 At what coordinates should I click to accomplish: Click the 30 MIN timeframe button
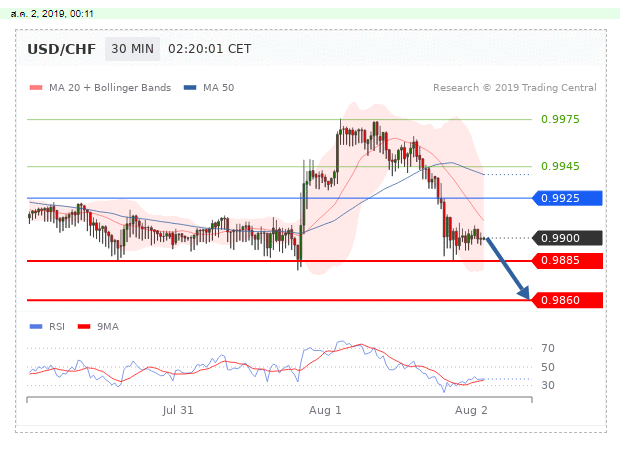coord(132,49)
